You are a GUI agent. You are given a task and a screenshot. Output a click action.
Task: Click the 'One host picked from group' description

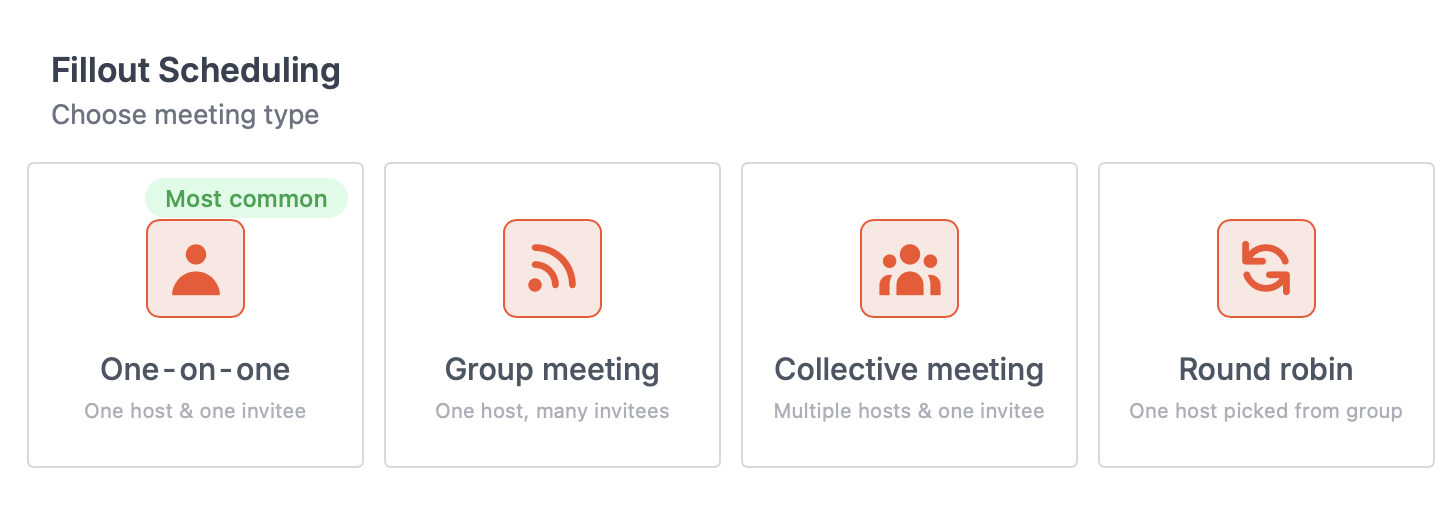click(1266, 411)
